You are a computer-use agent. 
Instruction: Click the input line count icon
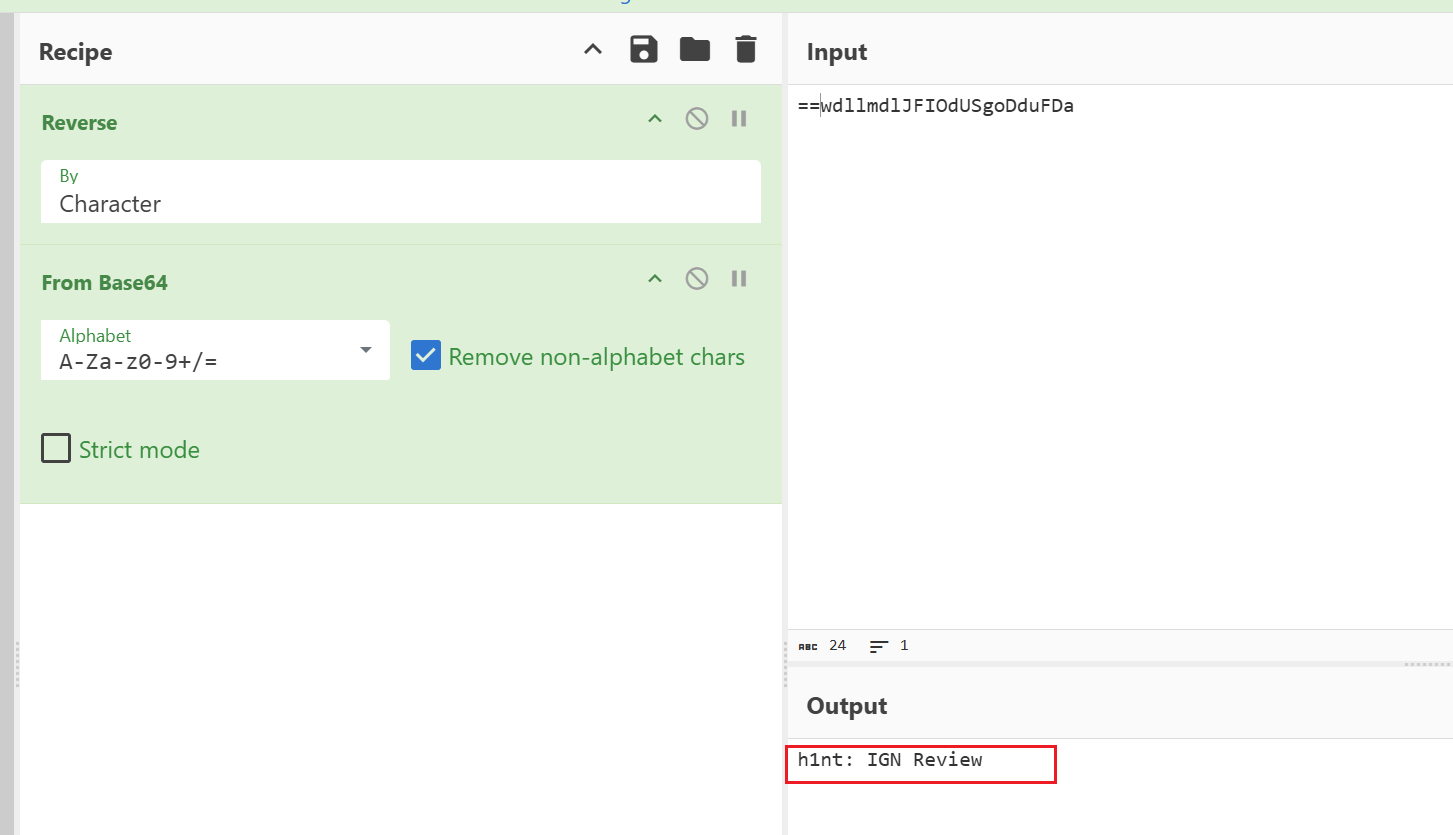879,646
